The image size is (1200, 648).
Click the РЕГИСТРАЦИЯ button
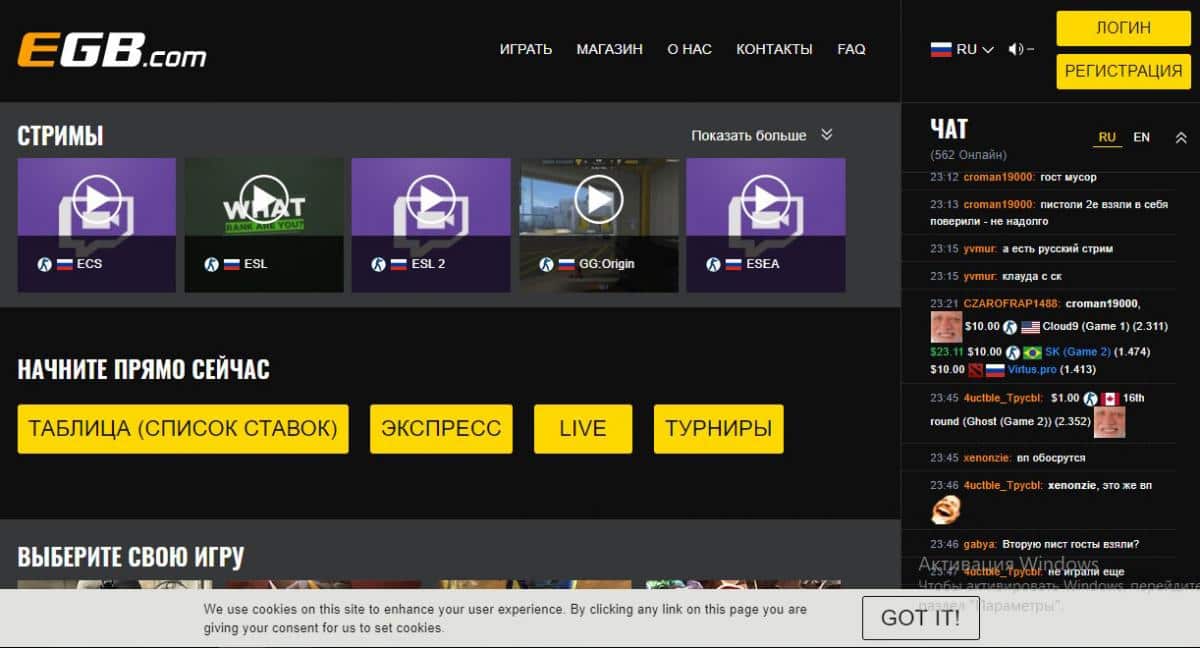click(1123, 71)
